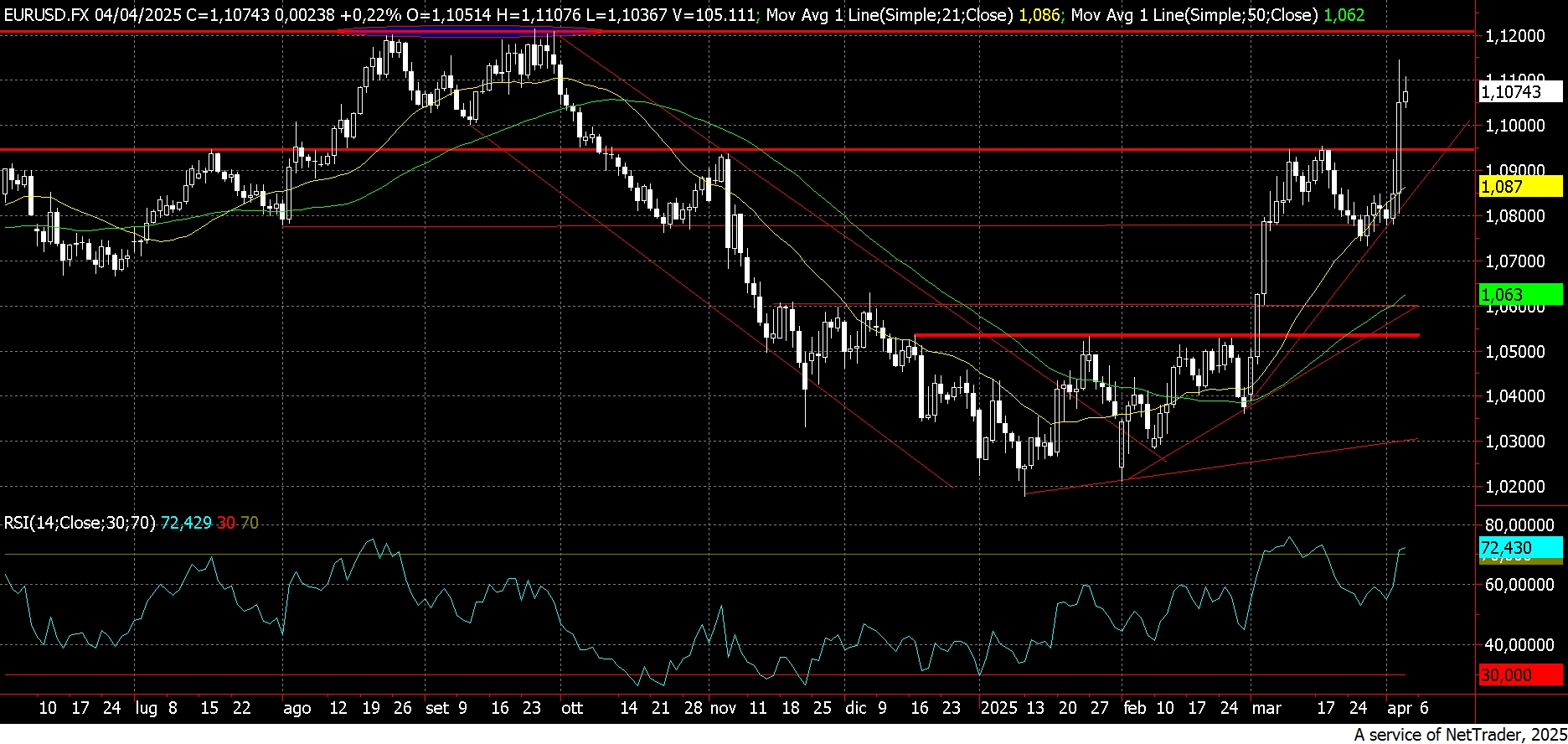The height and width of the screenshot is (744, 1568).
Task: Click the 1,08000 price axis label
Action: click(x=1514, y=216)
